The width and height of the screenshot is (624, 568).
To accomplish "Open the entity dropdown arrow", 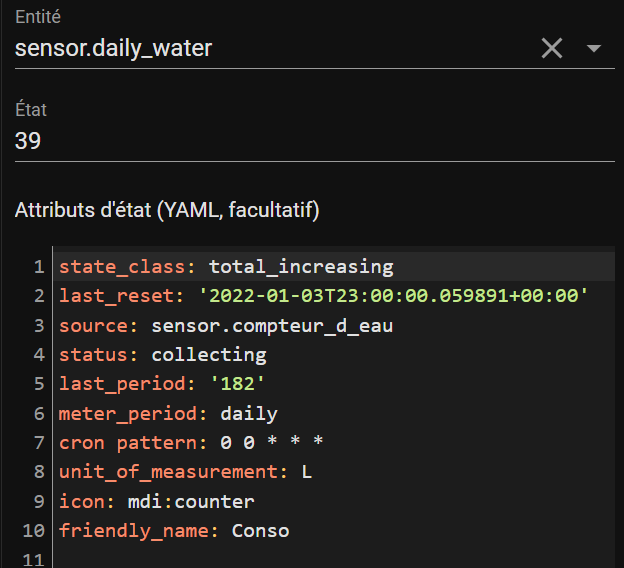I will 594,49.
